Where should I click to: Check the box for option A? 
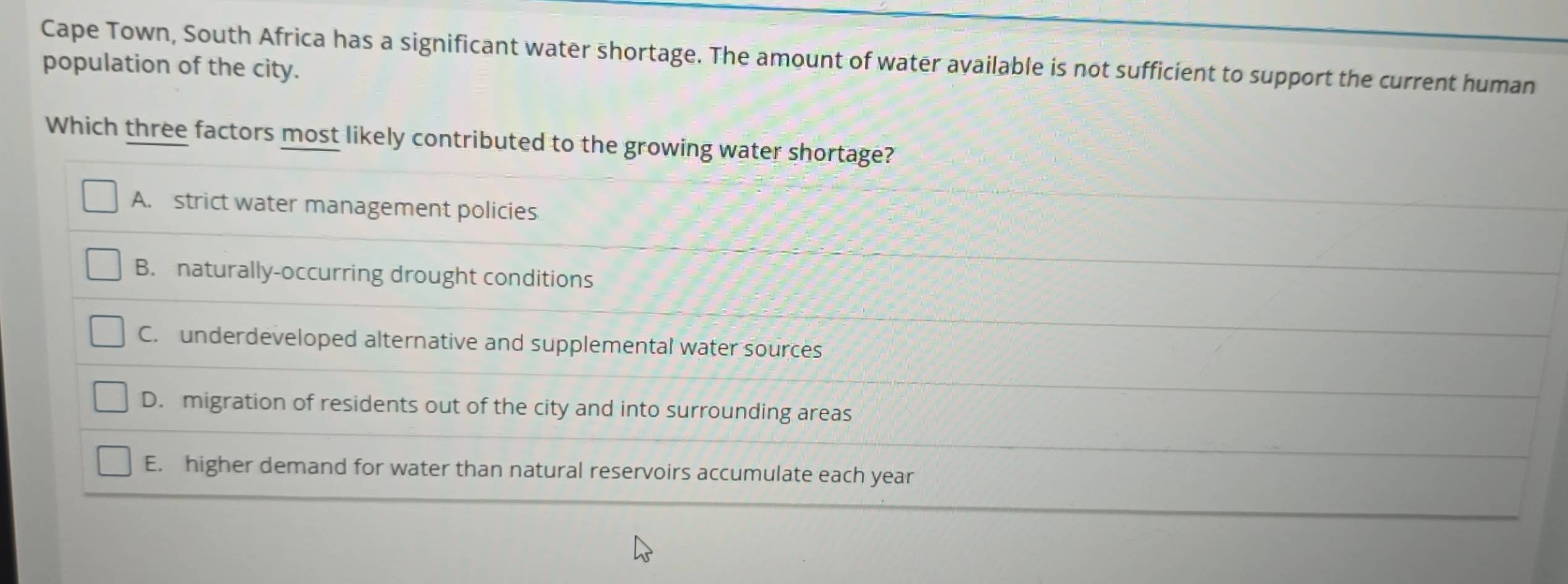pyautogui.click(x=100, y=196)
